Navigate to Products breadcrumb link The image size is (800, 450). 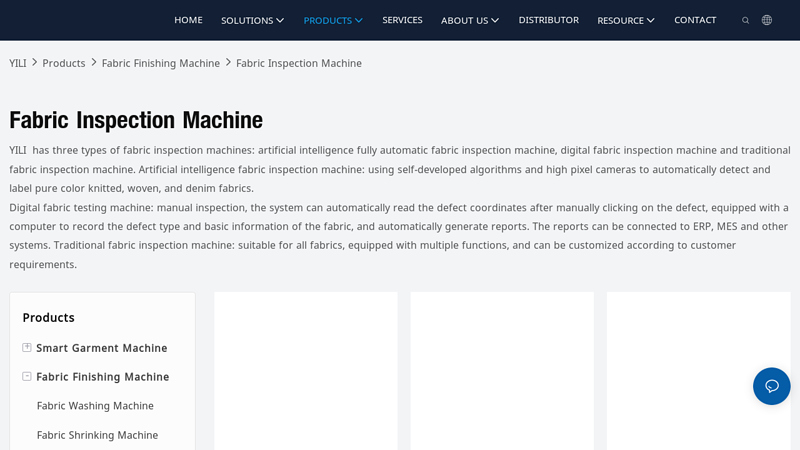(x=64, y=63)
